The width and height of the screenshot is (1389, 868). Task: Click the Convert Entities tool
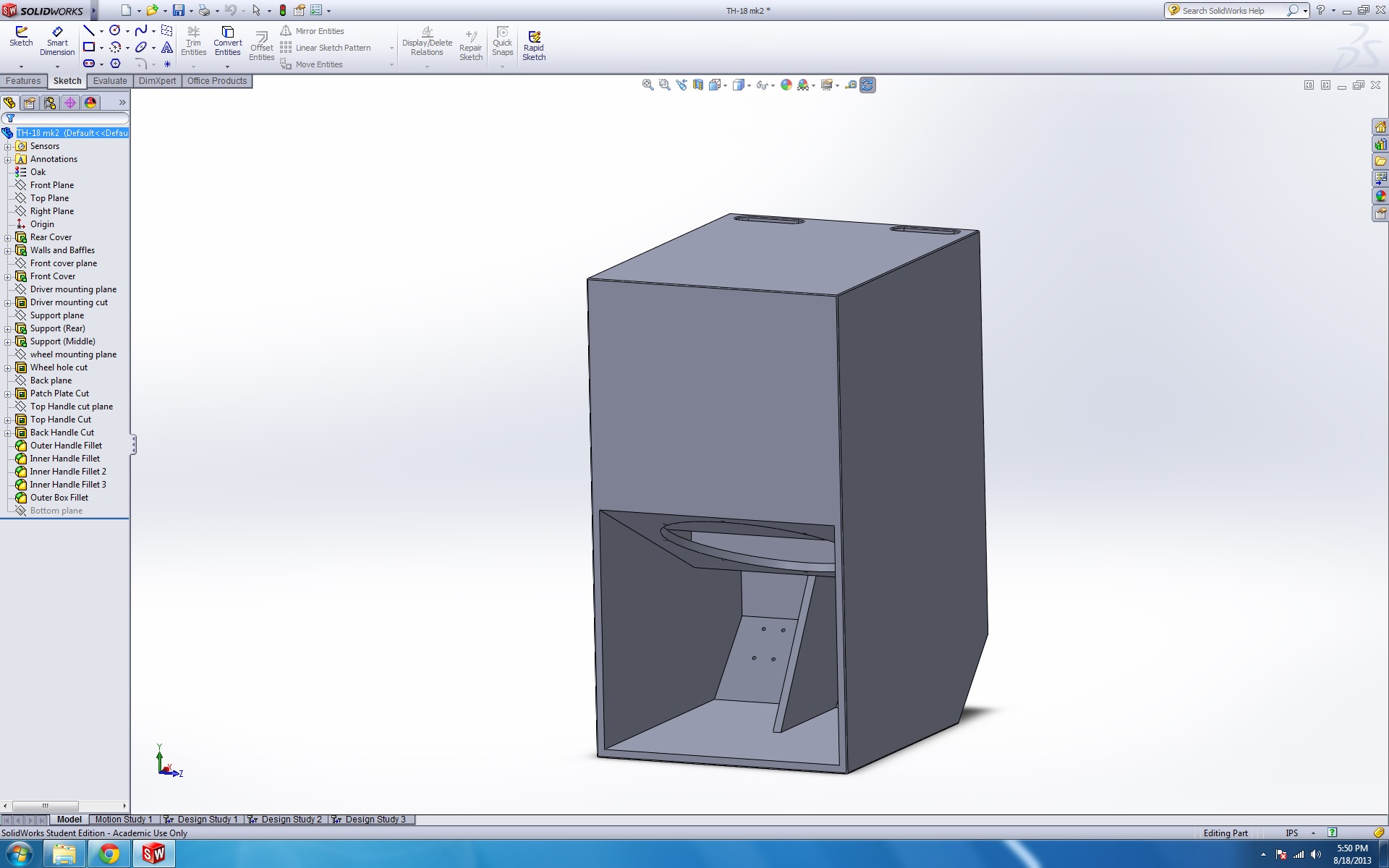point(227,41)
